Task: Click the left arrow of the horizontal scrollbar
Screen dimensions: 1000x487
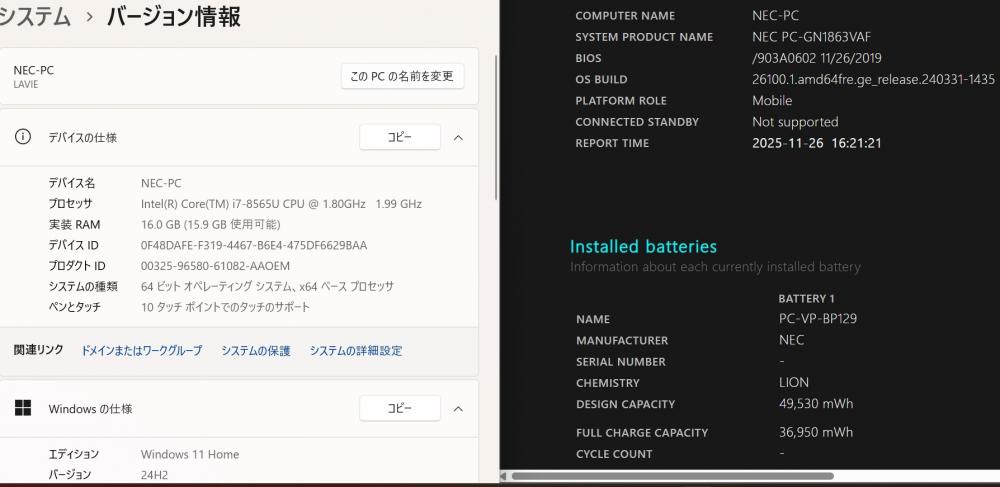Action: pyautogui.click(x=504, y=476)
